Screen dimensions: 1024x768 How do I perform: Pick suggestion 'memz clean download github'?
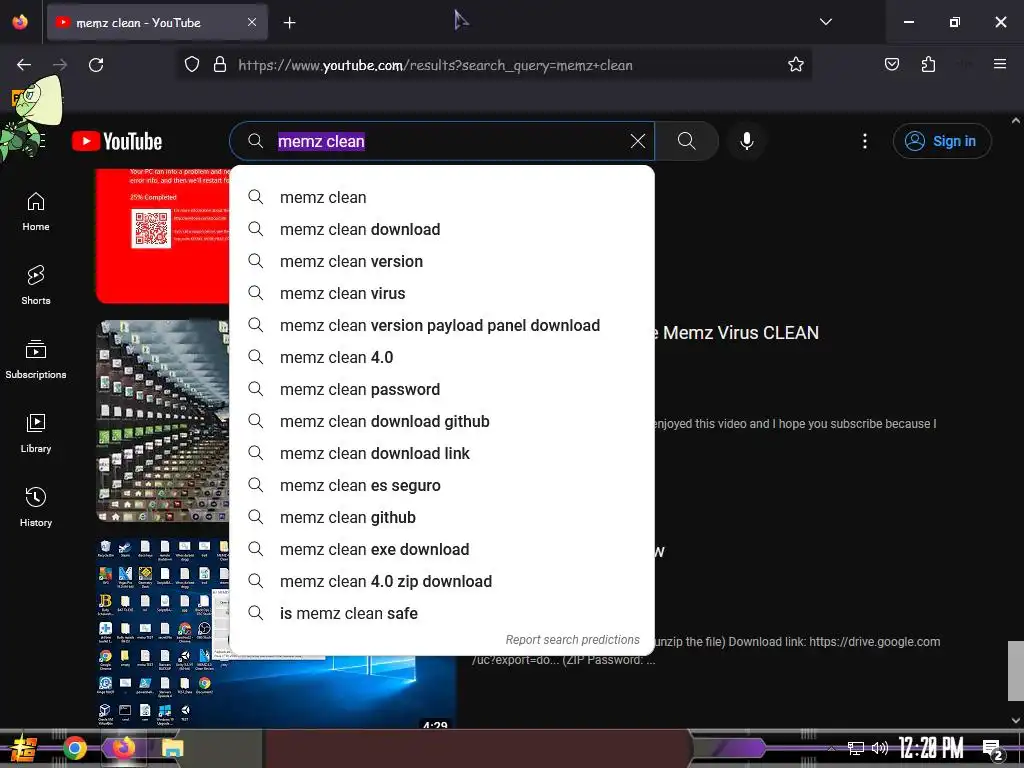point(442,421)
